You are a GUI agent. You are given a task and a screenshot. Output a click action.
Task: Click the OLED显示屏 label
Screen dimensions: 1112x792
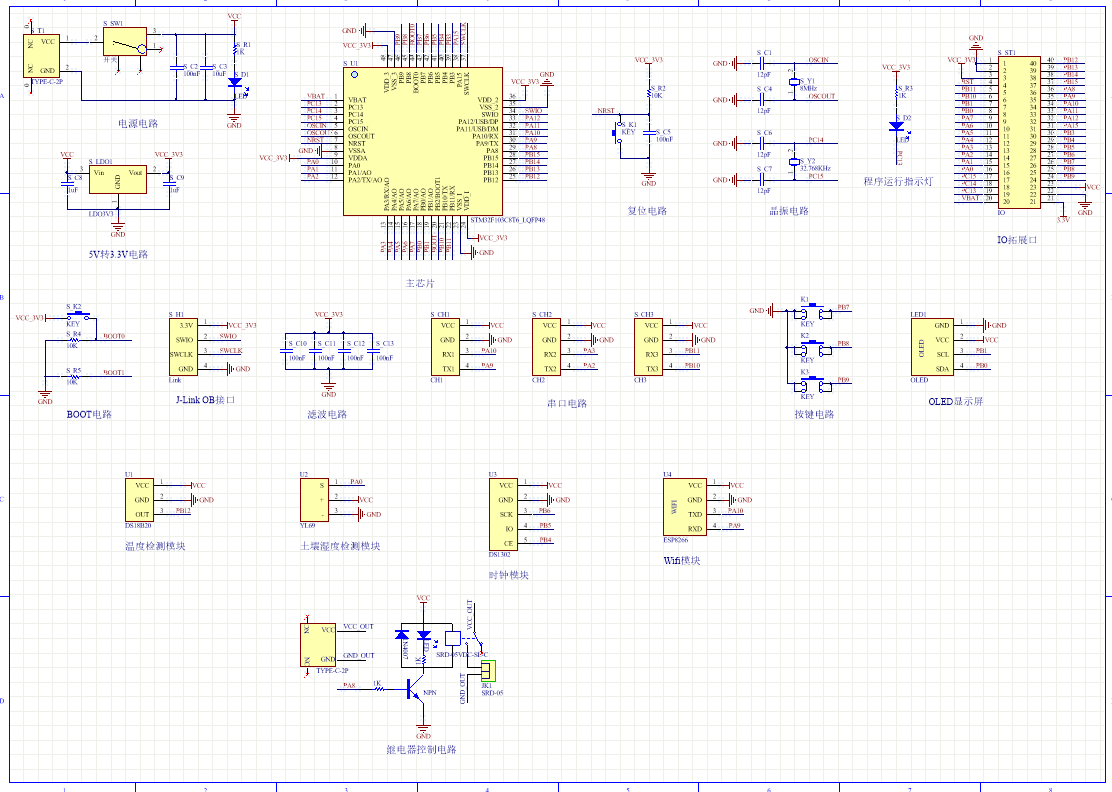coord(956,401)
